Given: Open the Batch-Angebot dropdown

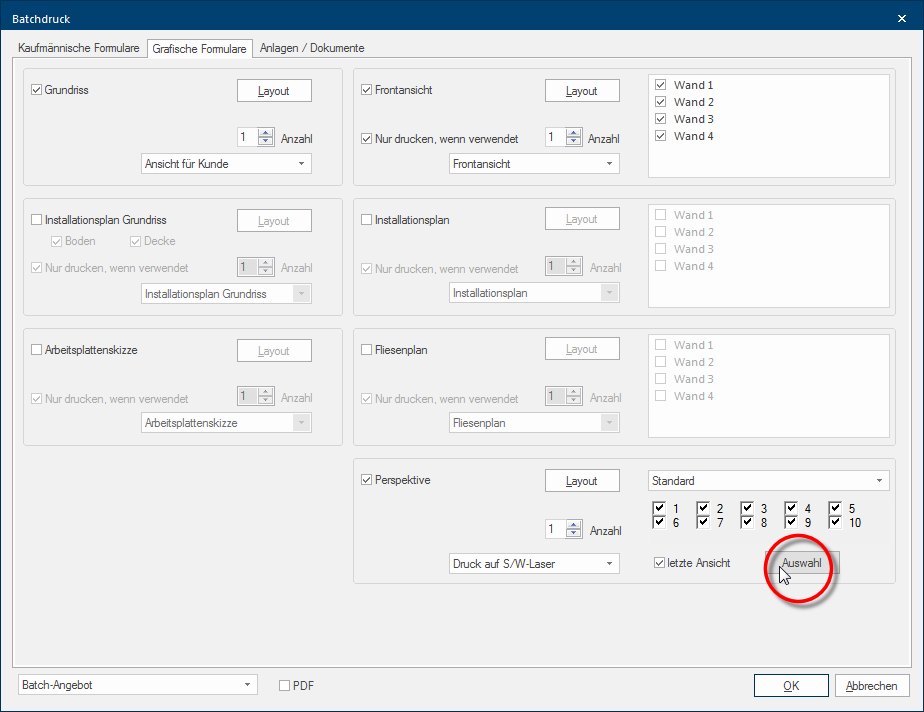Looking at the screenshot, I should point(138,685).
